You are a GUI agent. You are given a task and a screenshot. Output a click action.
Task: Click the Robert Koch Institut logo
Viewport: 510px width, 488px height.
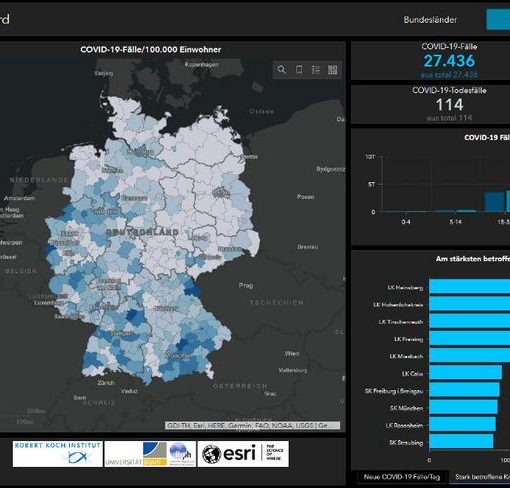click(57, 454)
